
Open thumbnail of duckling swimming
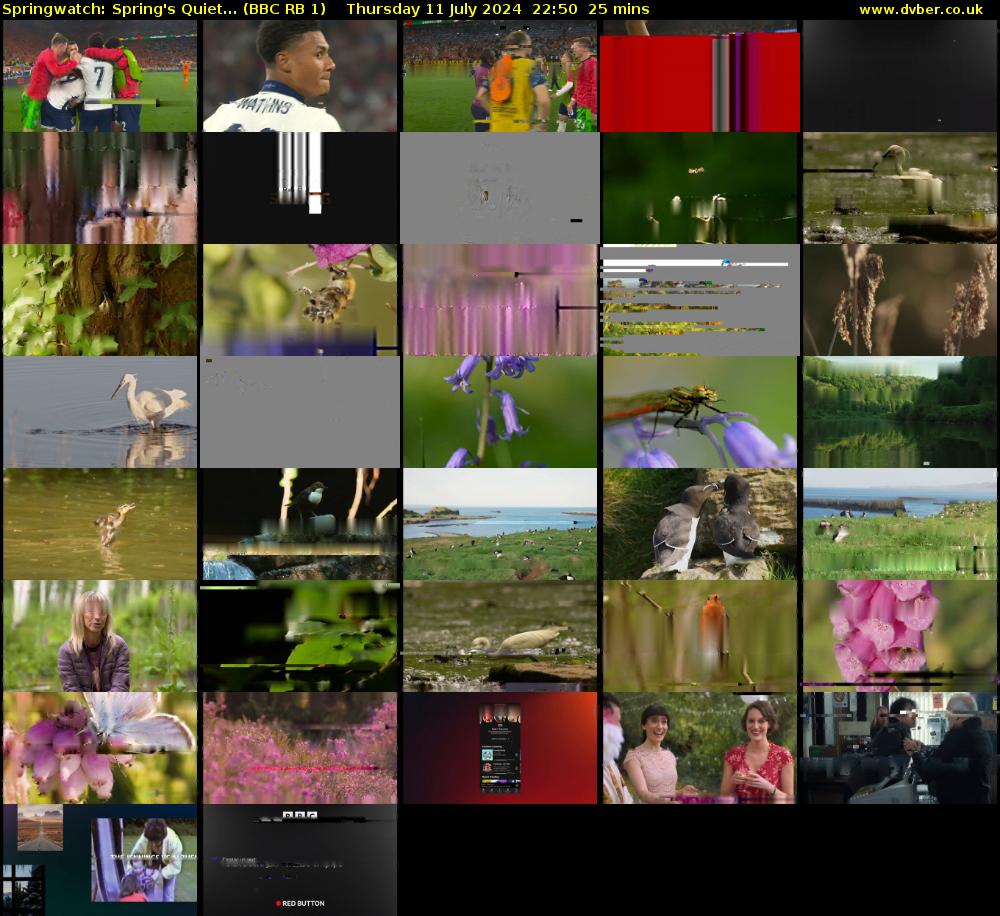tap(100, 524)
